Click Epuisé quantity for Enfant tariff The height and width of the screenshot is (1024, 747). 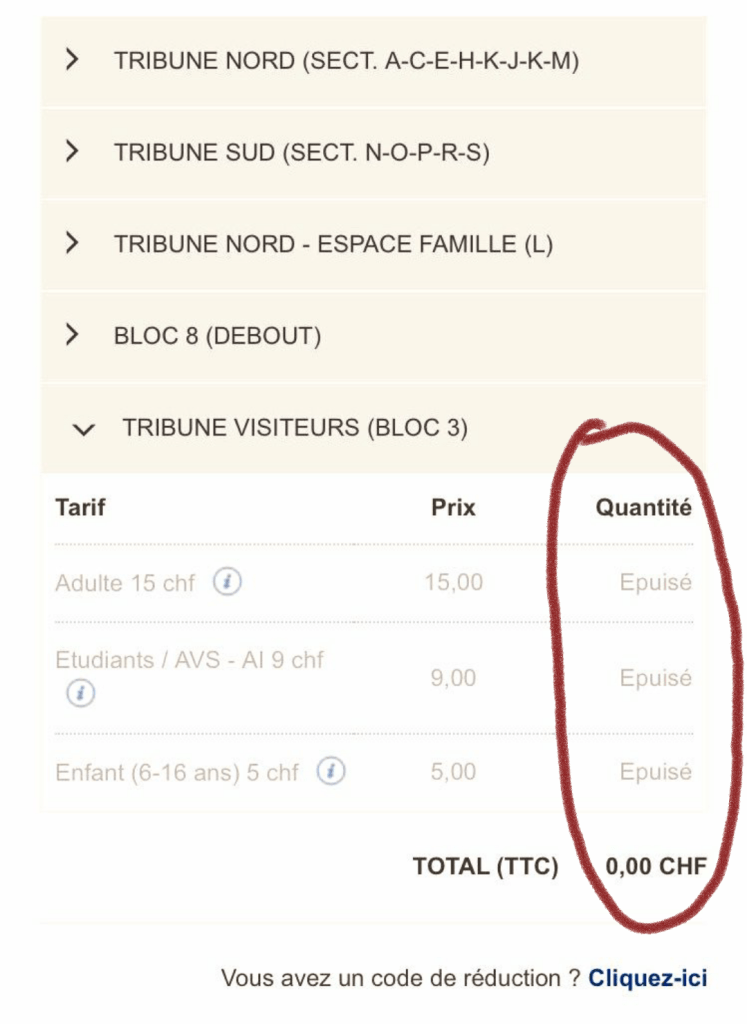[x=655, y=772]
